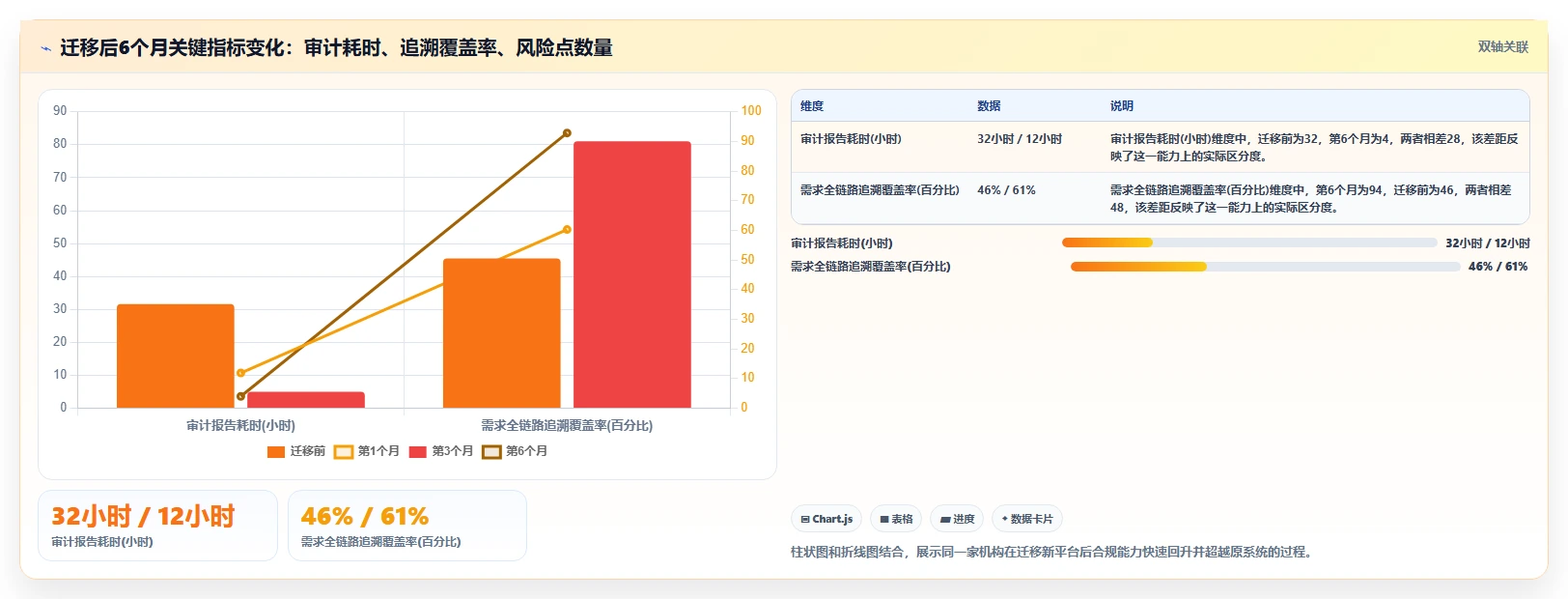Click the right axis tick 50
Viewport: 1568px width, 599px height.
[x=747, y=259]
